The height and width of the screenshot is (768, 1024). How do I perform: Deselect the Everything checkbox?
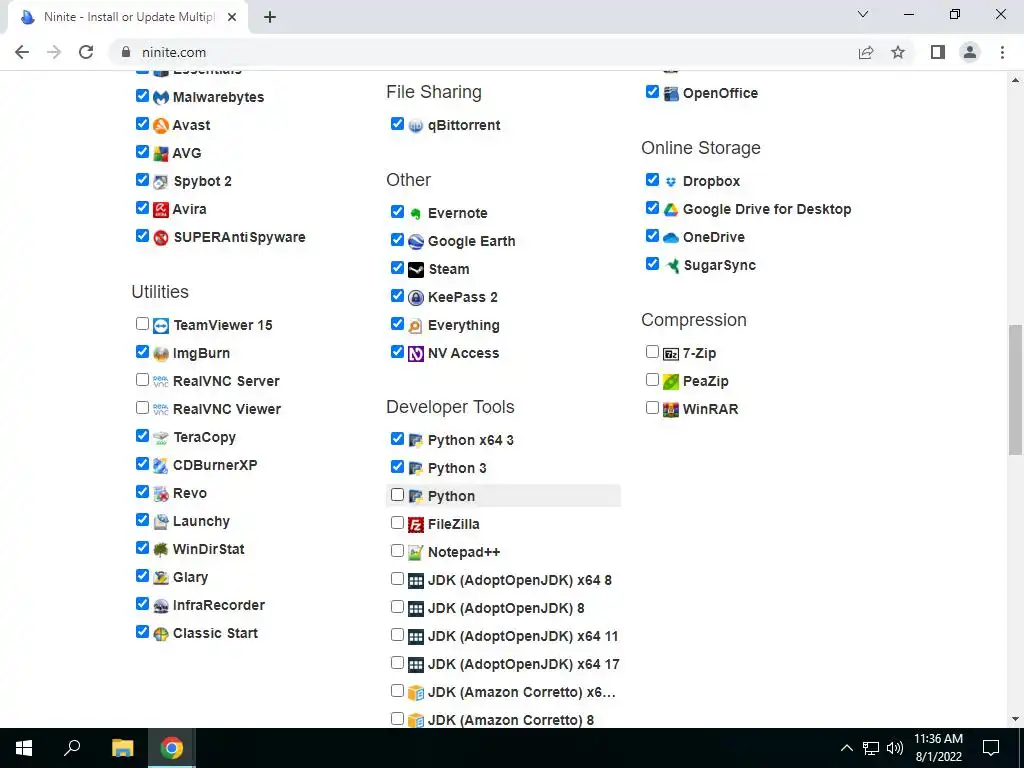tap(397, 324)
